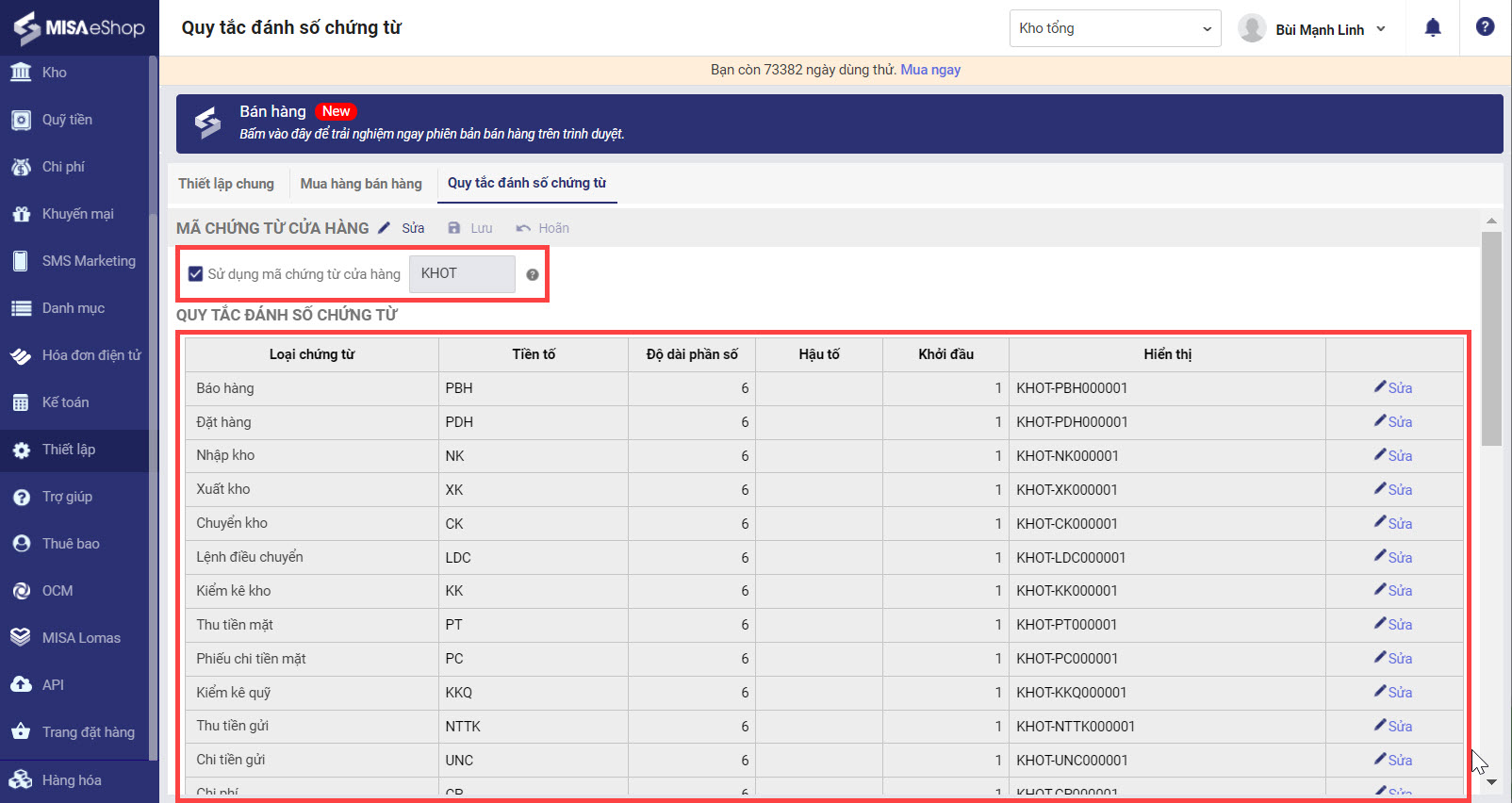Switch to the Thiết lập chung tab

(226, 184)
